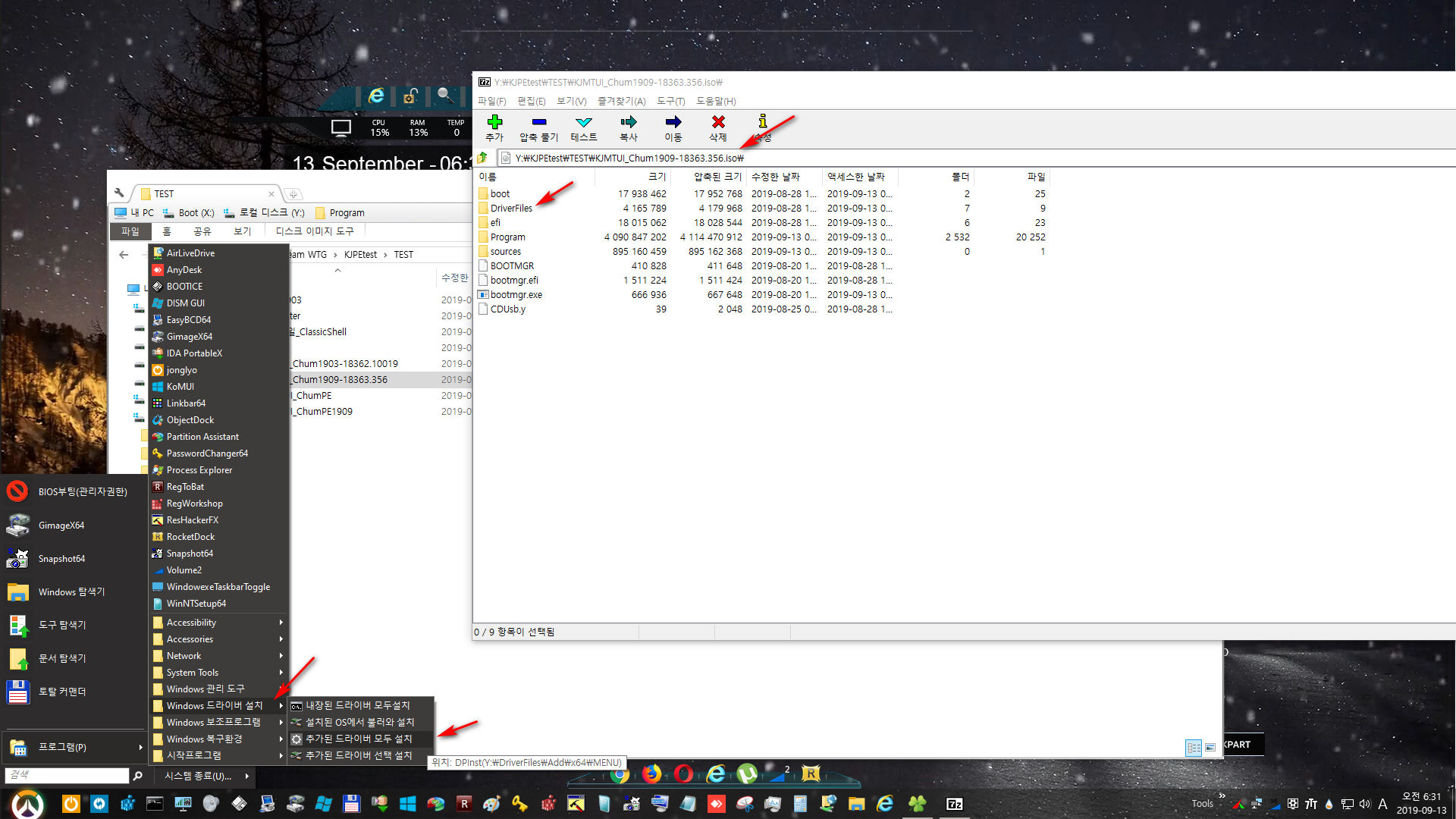1456x819 pixels.
Task: Expand the 프로그램(P) start menu entry
Action: coord(74,747)
